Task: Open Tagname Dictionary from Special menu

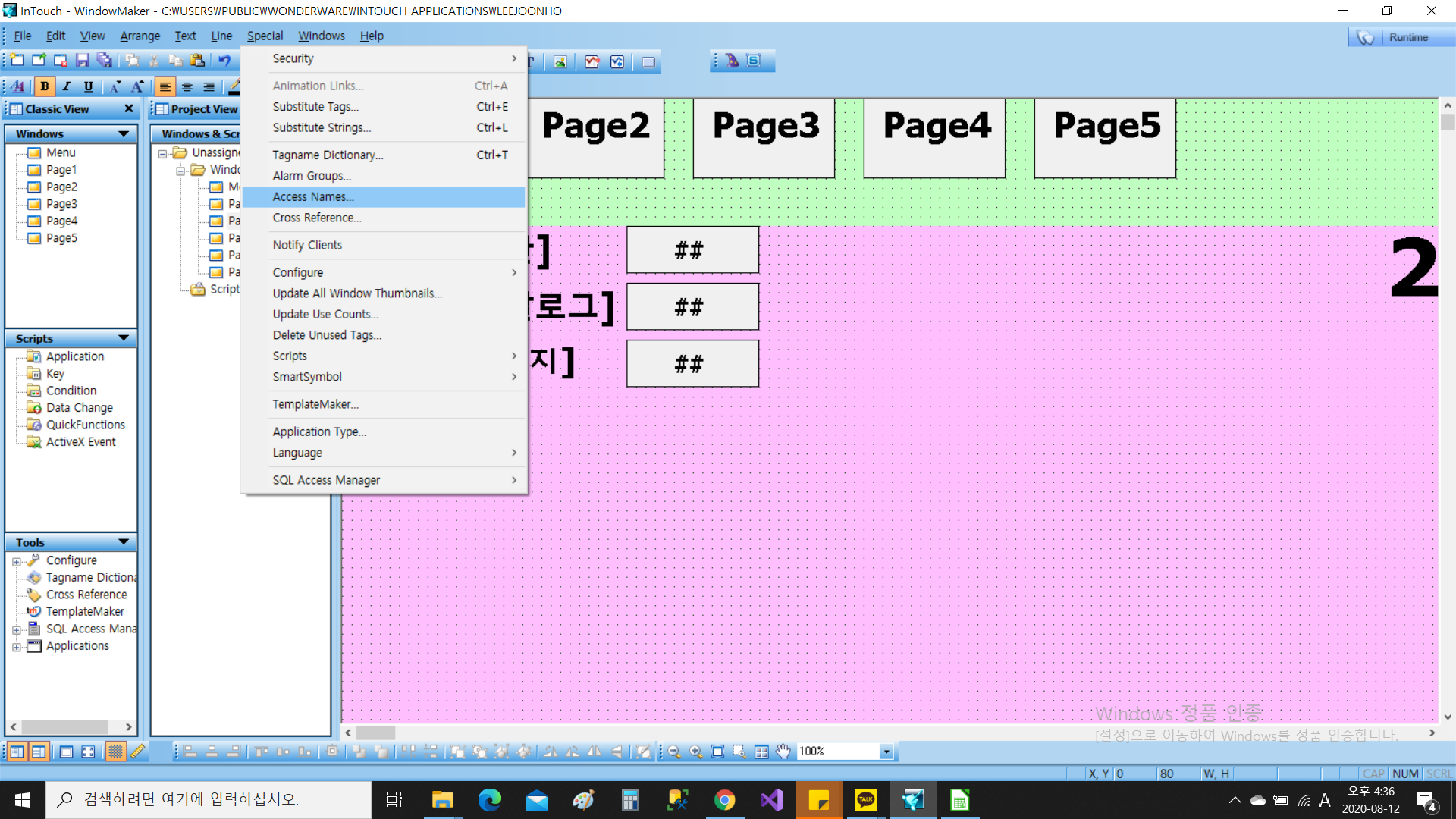Action: (x=384, y=155)
